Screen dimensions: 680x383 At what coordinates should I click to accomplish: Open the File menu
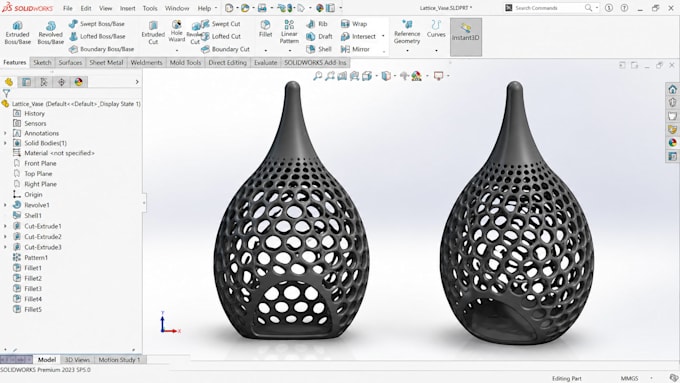[68, 8]
